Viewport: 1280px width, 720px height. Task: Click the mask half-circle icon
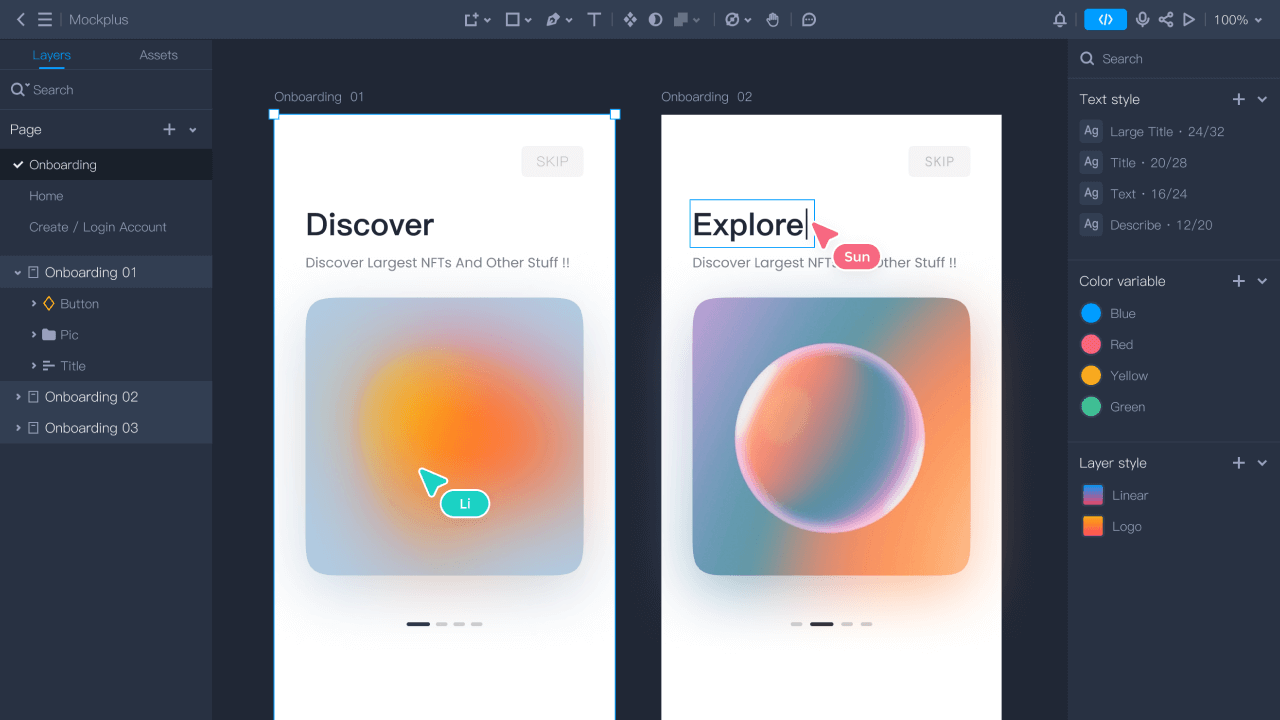point(656,20)
